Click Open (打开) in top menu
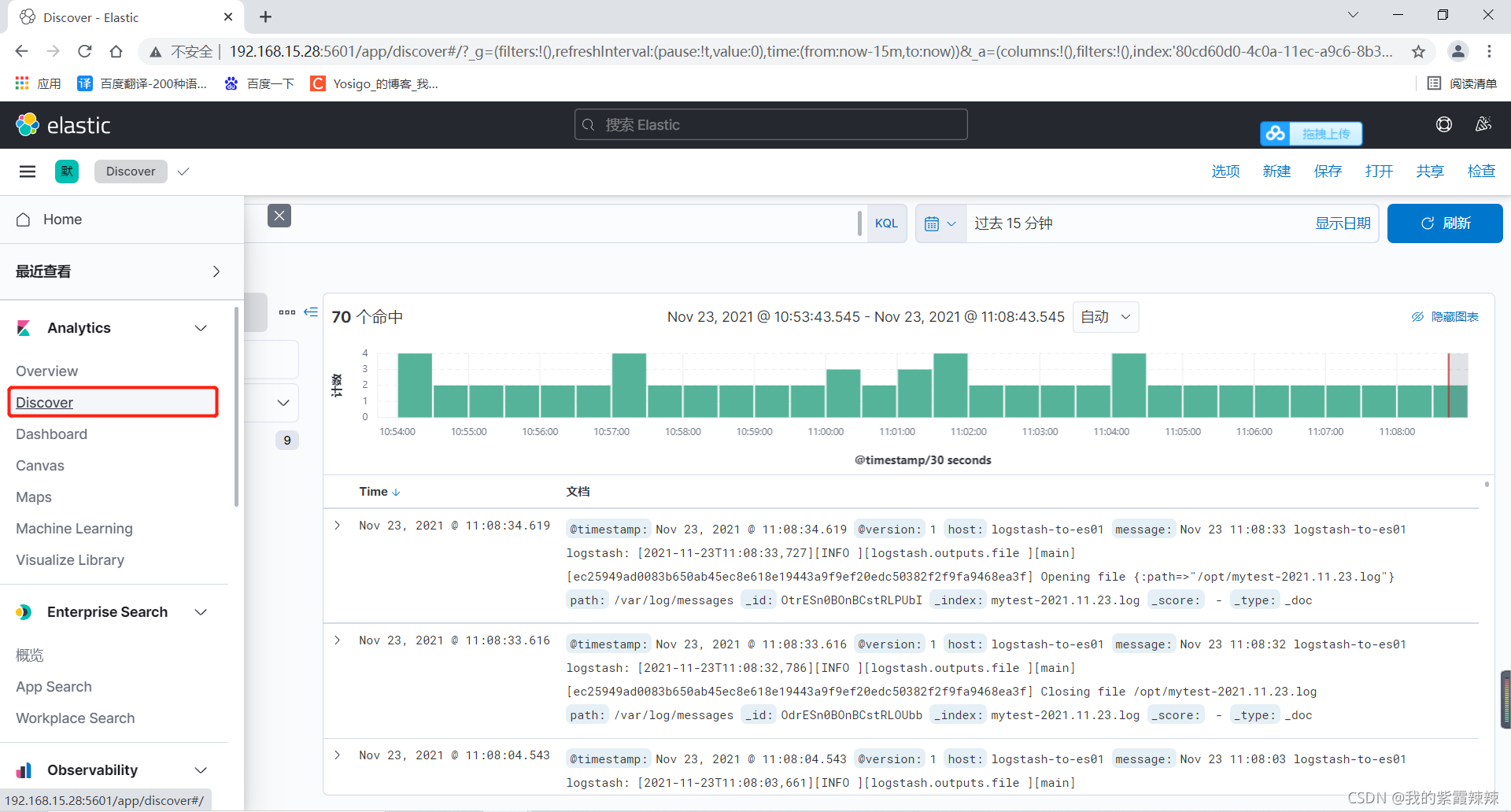Viewport: 1511px width, 812px height. 1379,172
